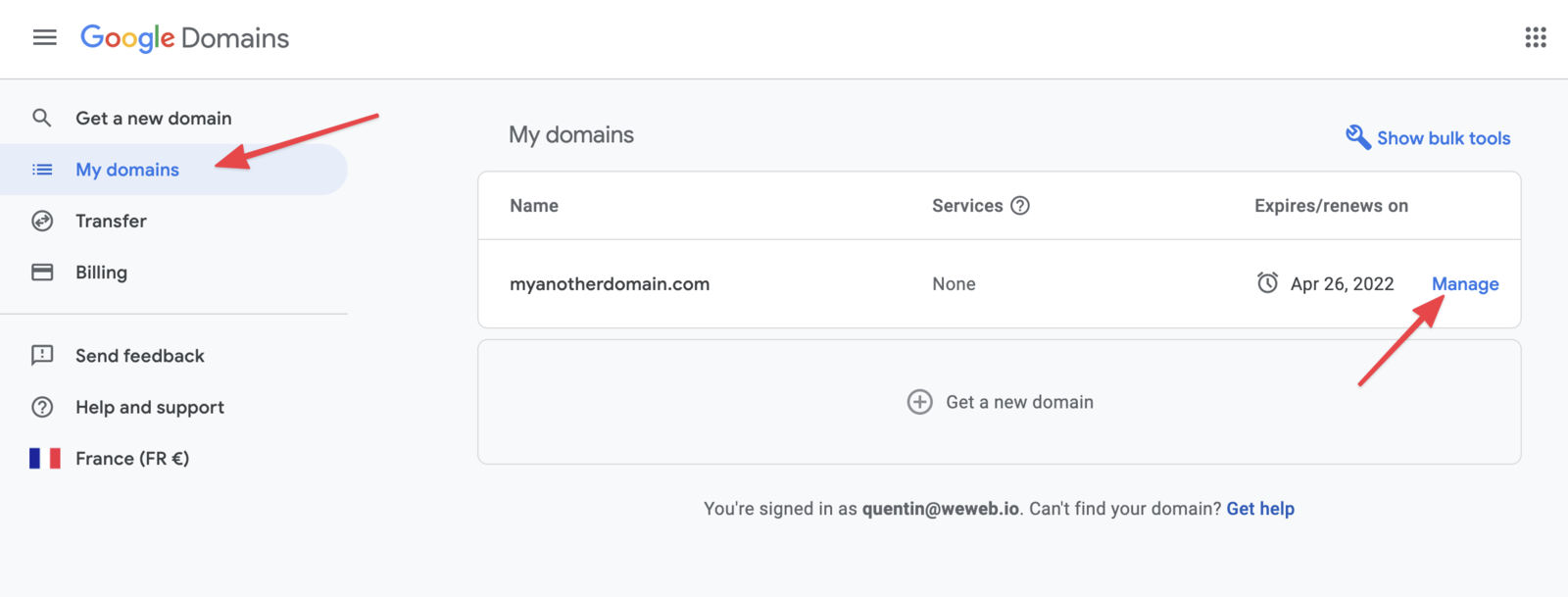Open My domains in the sidebar

click(x=127, y=170)
